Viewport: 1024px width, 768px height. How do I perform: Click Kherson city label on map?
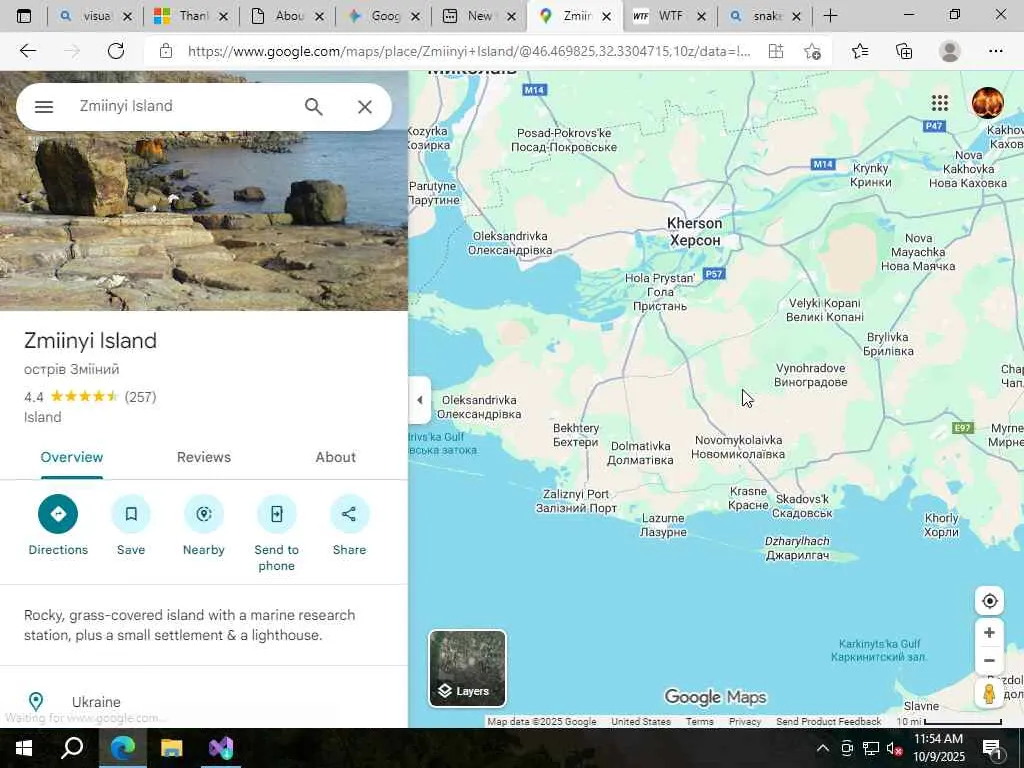[695, 232]
